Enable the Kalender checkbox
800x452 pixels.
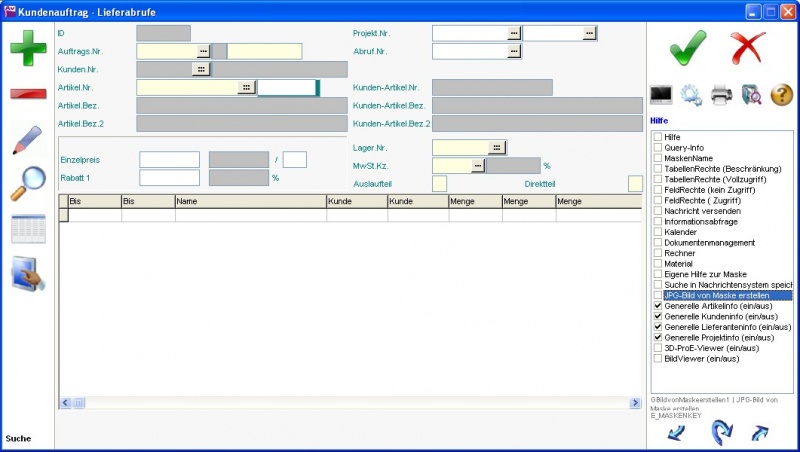(657, 232)
